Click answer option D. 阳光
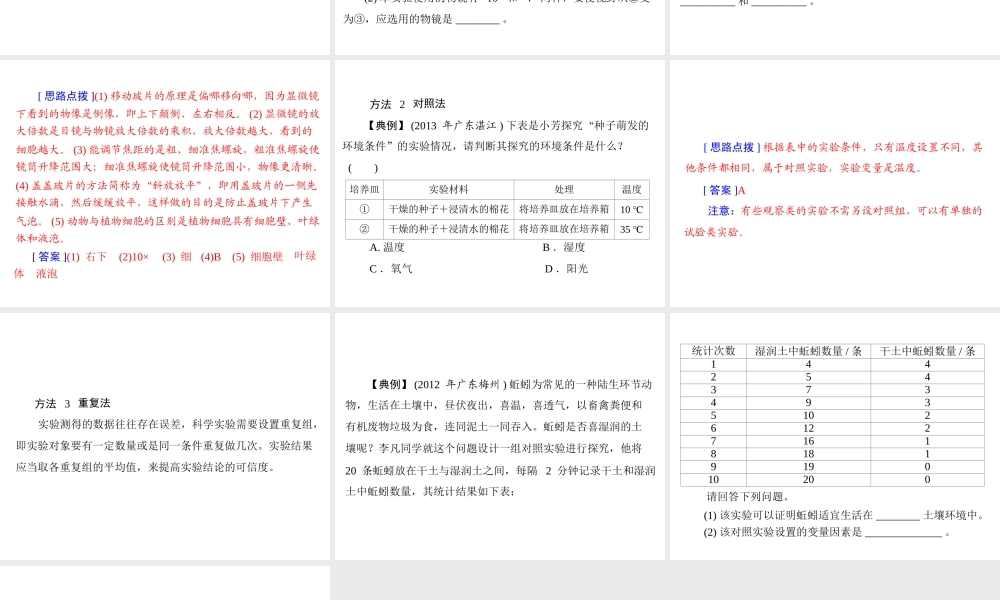The height and width of the screenshot is (600, 1000). (x=566, y=269)
